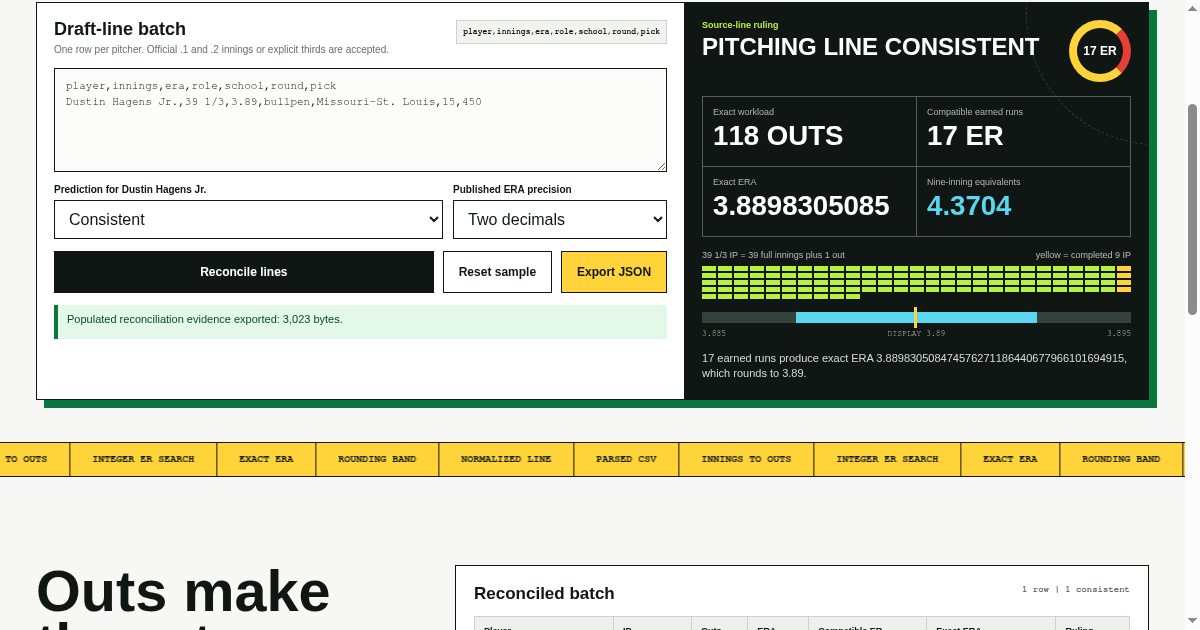This screenshot has width=1200, height=630.
Task: Open the Published ERA precision dropdown
Action: [560, 219]
